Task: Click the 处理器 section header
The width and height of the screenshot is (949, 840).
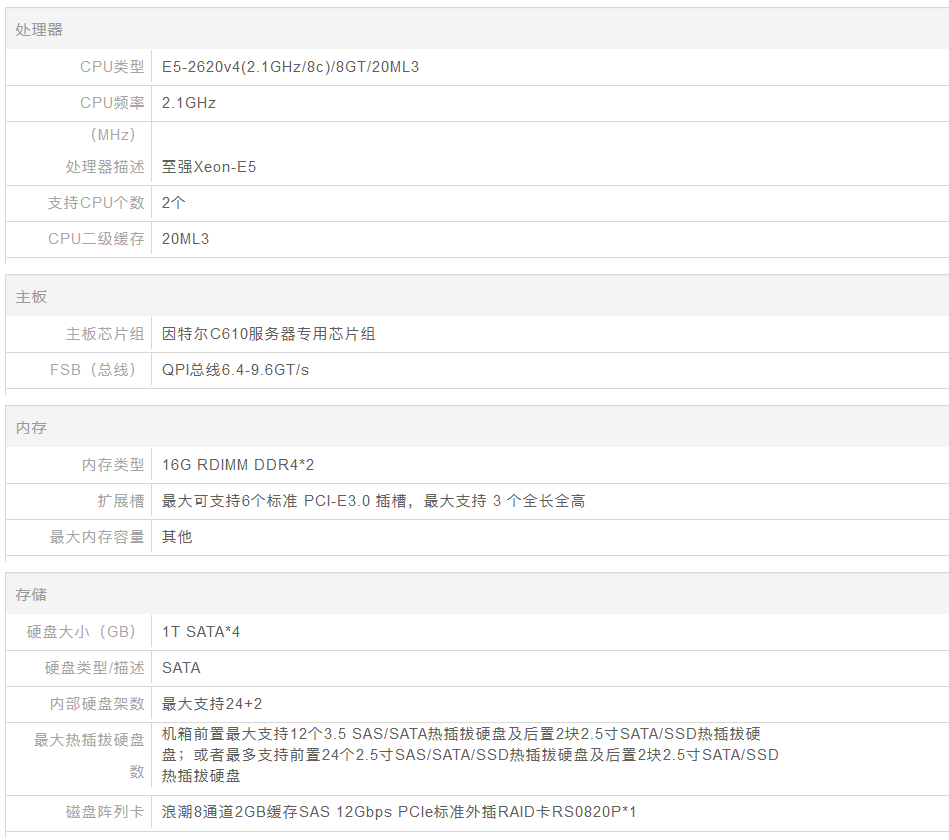Action: pos(39,30)
